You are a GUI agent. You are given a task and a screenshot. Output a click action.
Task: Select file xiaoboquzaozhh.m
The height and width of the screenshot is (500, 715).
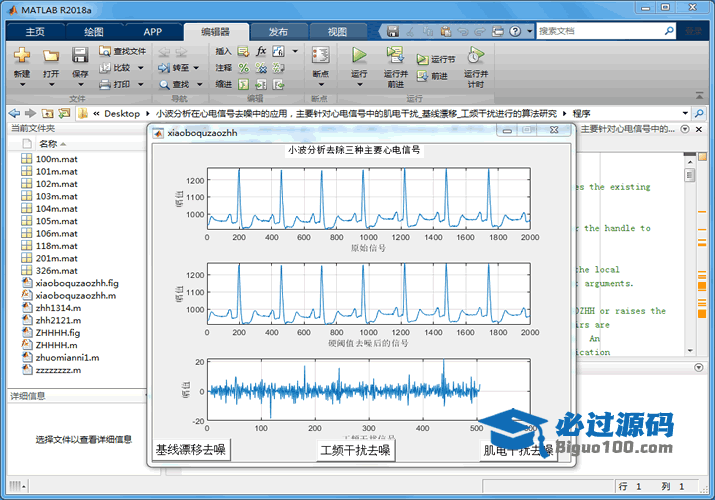tap(76, 295)
